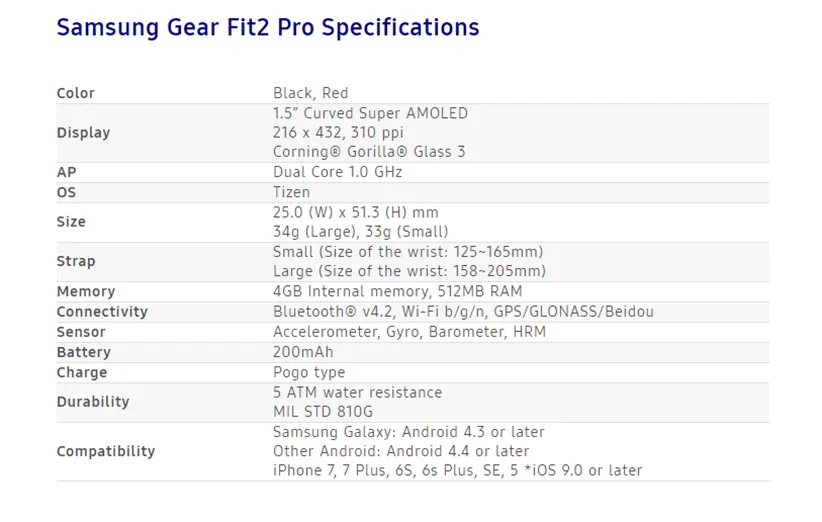
Task: Click the Black, Red color value
Action: tap(310, 93)
